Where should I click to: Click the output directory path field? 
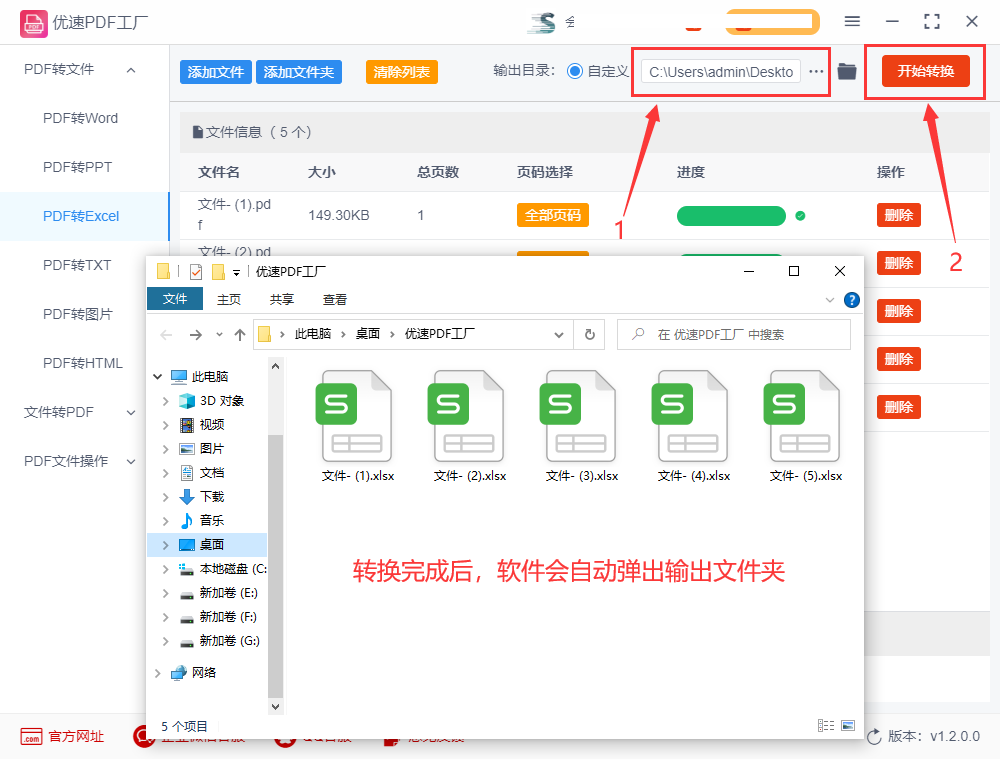click(x=721, y=72)
